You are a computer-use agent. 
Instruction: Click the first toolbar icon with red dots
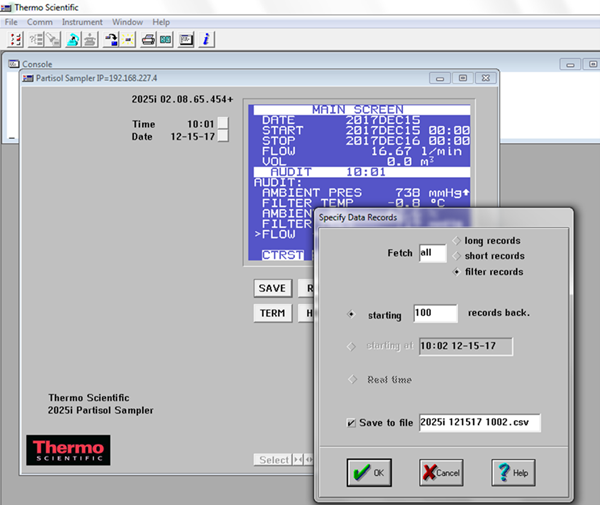tap(15, 40)
